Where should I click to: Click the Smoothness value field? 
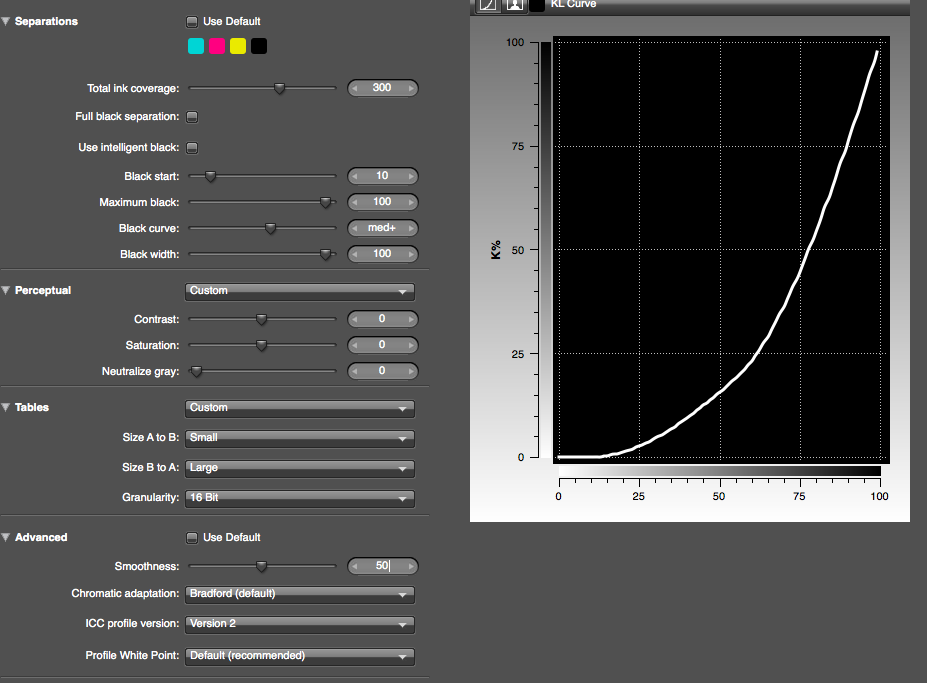[x=382, y=566]
